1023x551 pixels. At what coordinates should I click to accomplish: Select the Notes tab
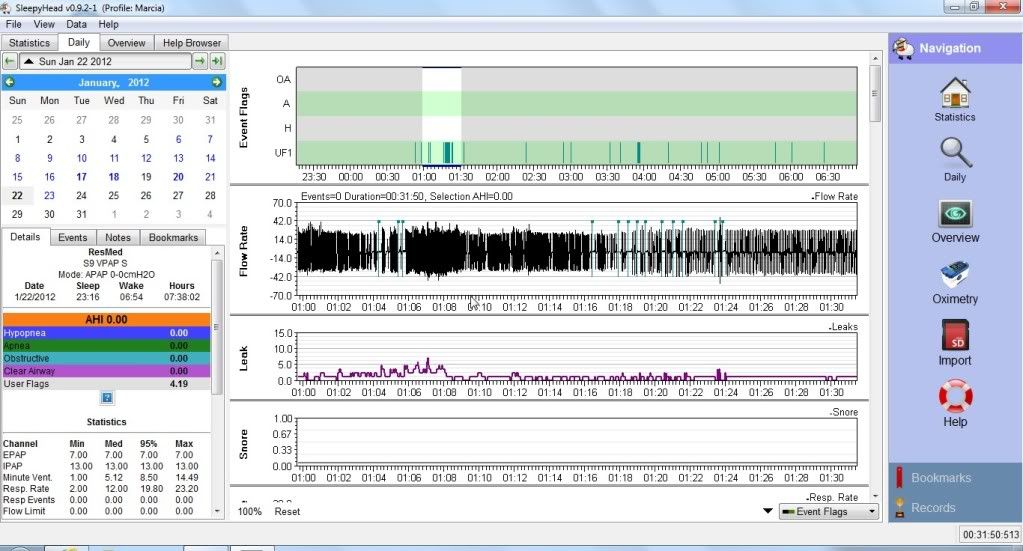(118, 237)
